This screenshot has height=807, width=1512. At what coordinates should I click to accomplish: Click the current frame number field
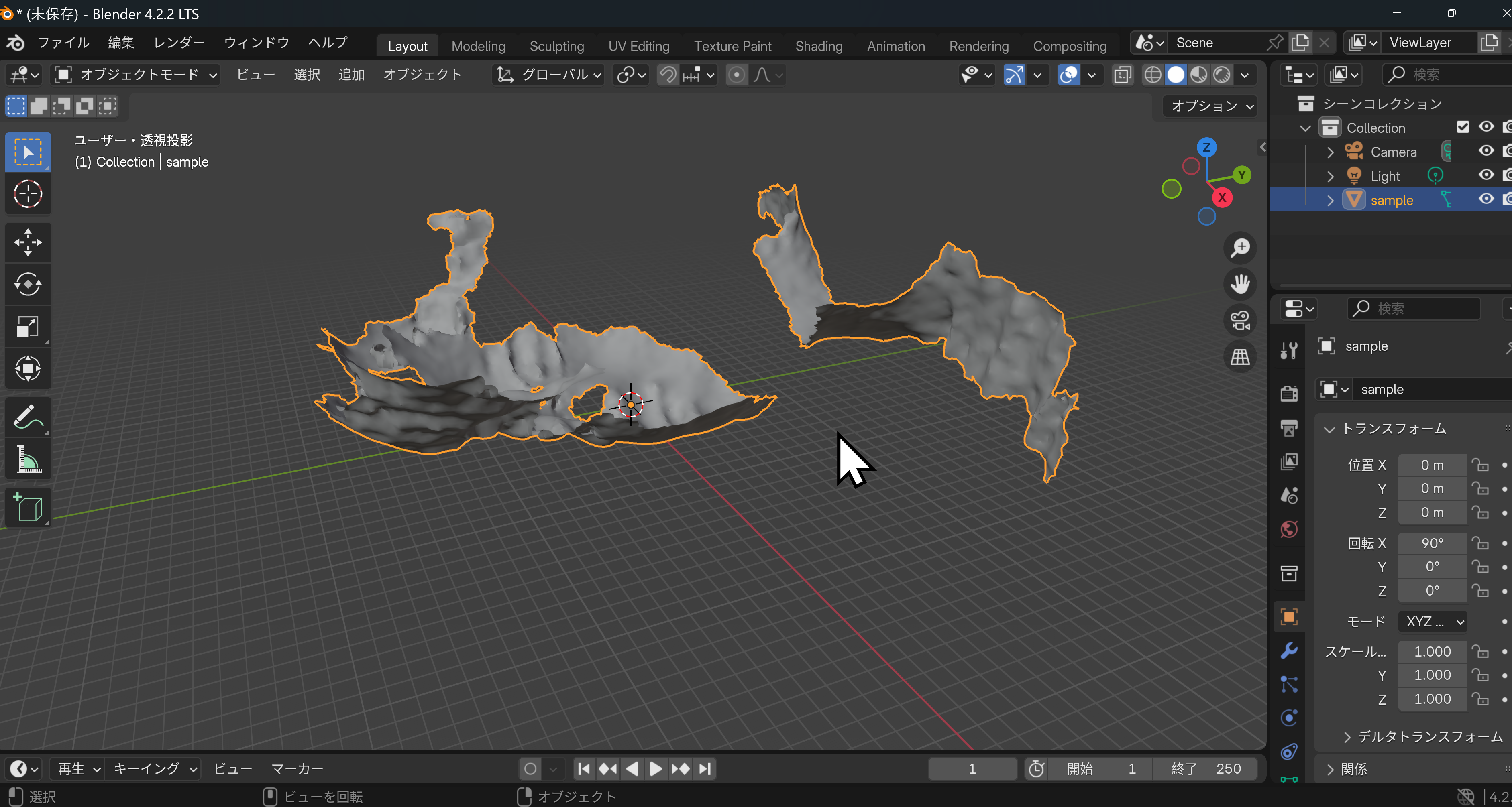tap(972, 768)
